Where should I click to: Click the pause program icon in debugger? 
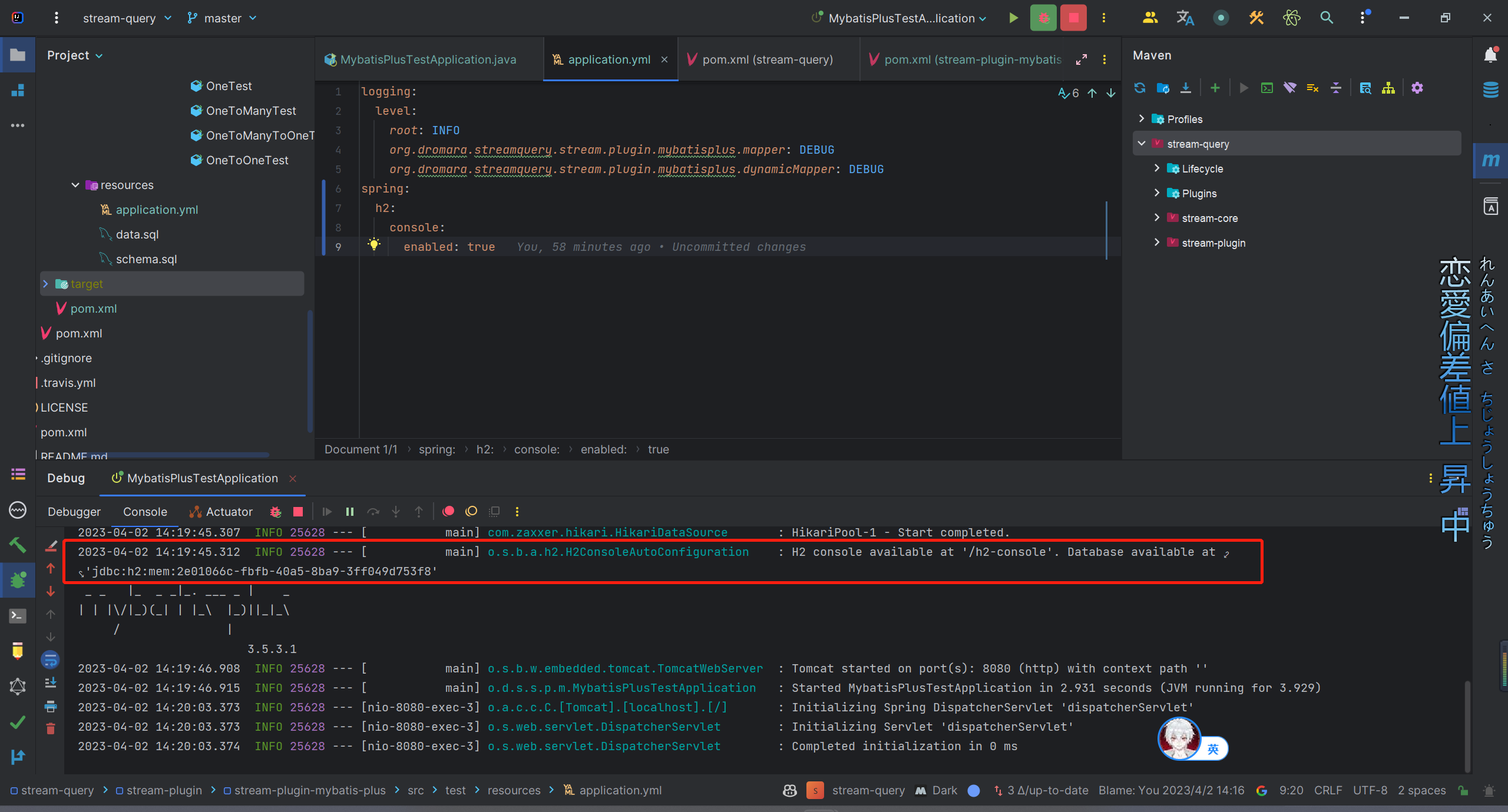350,512
